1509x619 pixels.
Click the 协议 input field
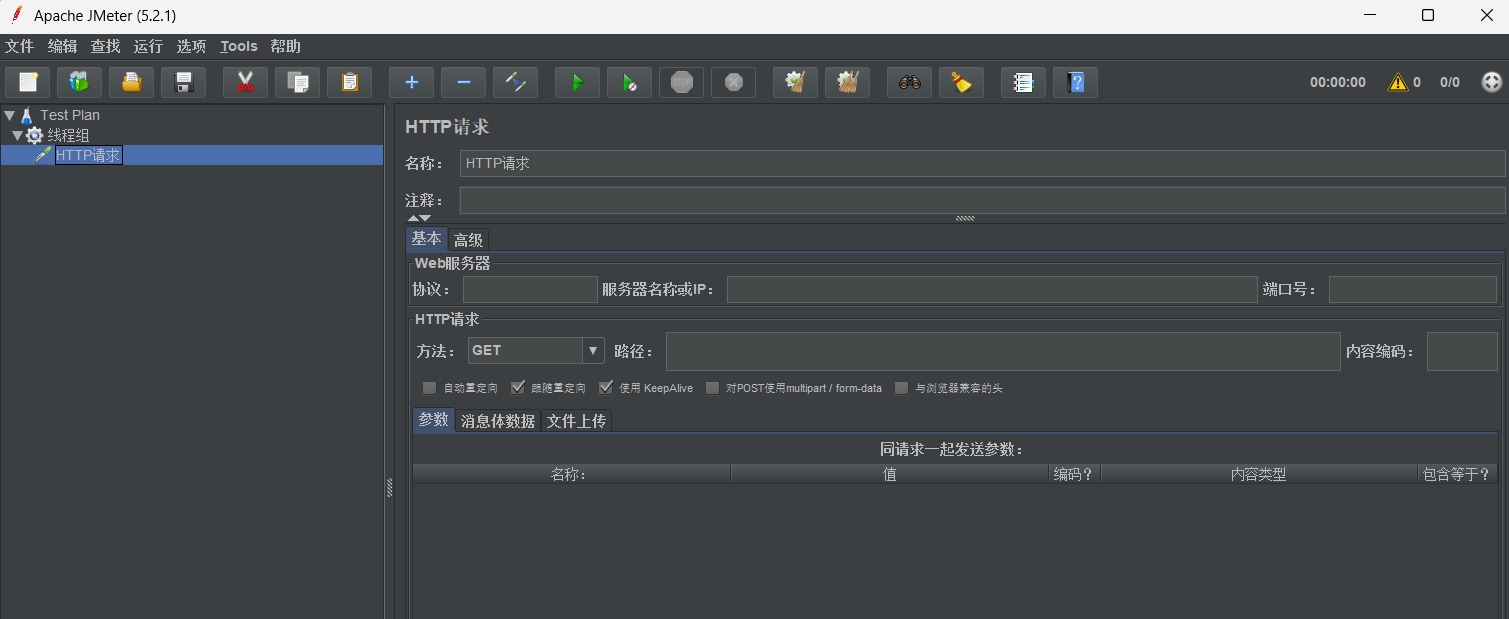click(x=530, y=290)
